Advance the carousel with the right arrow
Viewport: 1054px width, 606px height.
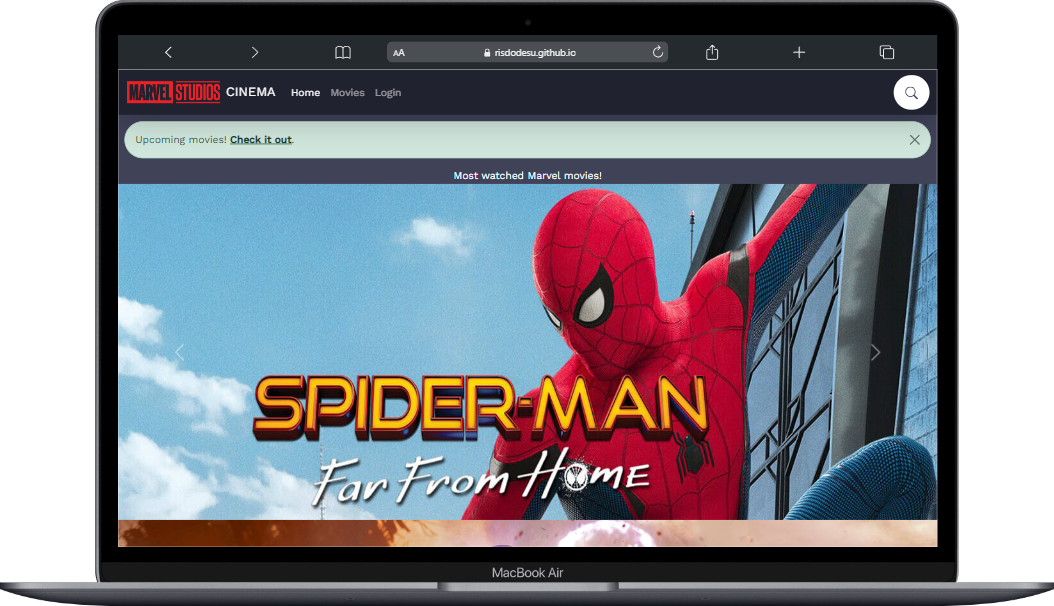(875, 352)
